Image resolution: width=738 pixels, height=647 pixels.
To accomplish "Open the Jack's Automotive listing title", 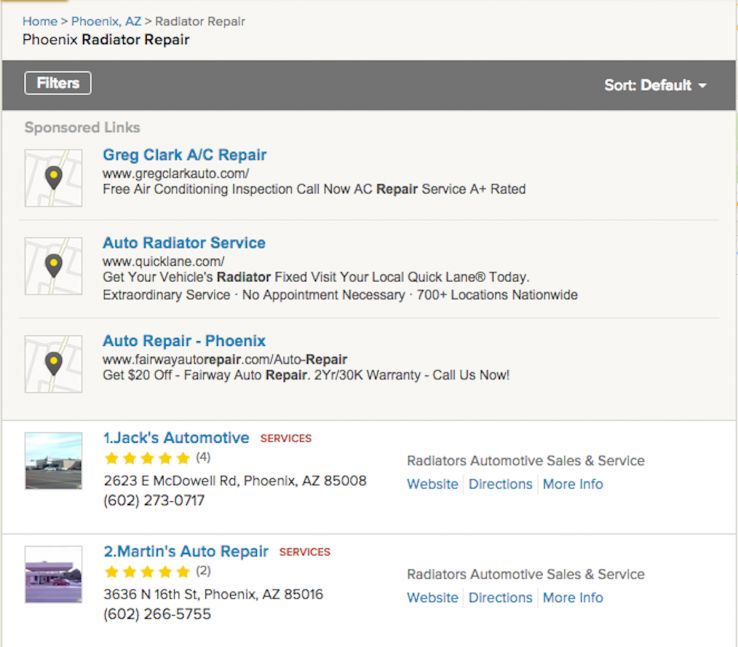I will tap(176, 438).
